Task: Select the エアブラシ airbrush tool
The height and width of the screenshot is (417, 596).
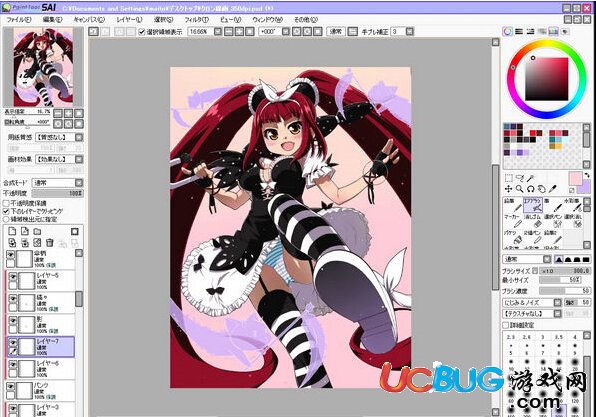Action: point(533,205)
